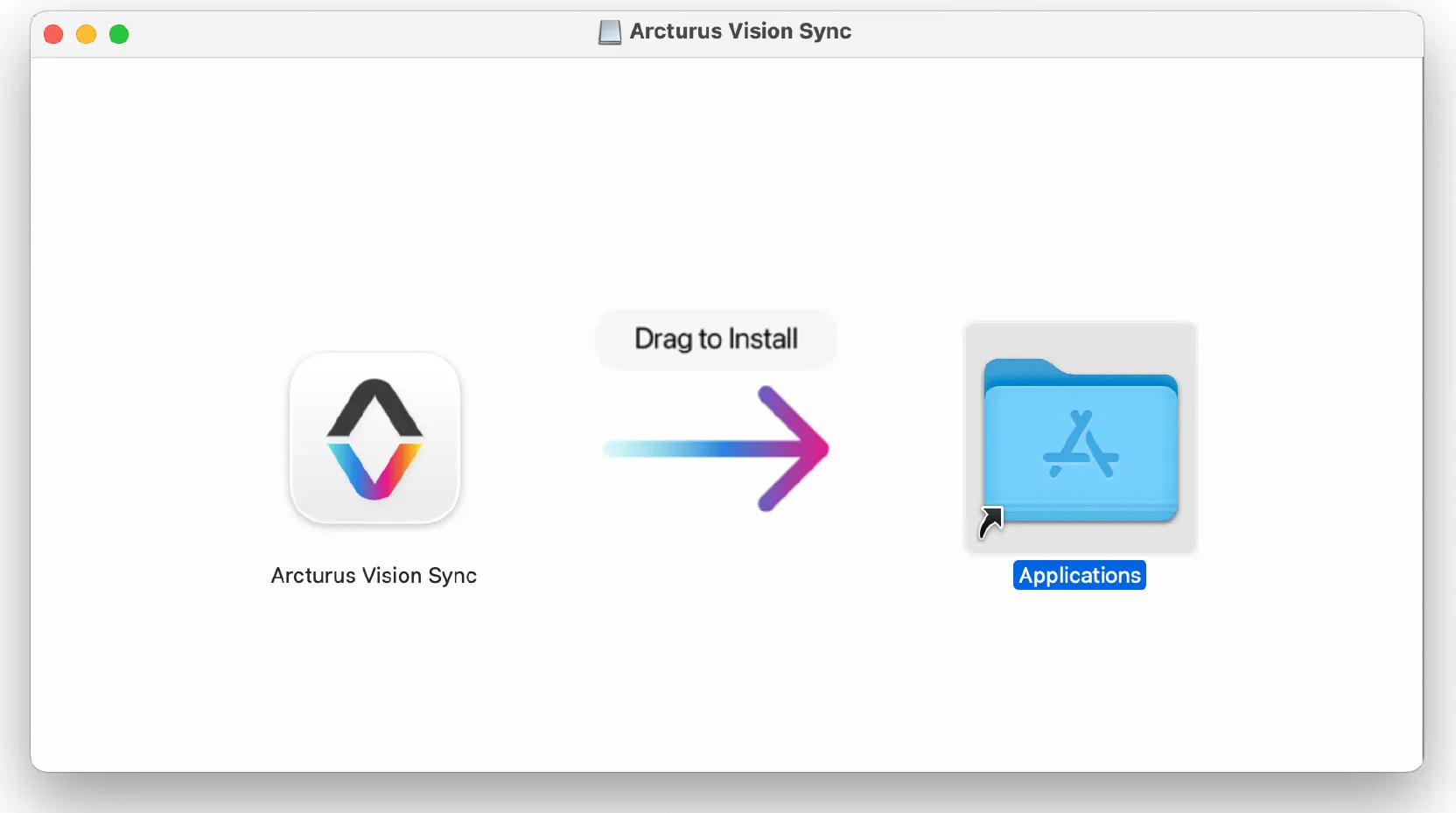Zoom the window with the green button
The image size is (1456, 813).
[x=119, y=34]
